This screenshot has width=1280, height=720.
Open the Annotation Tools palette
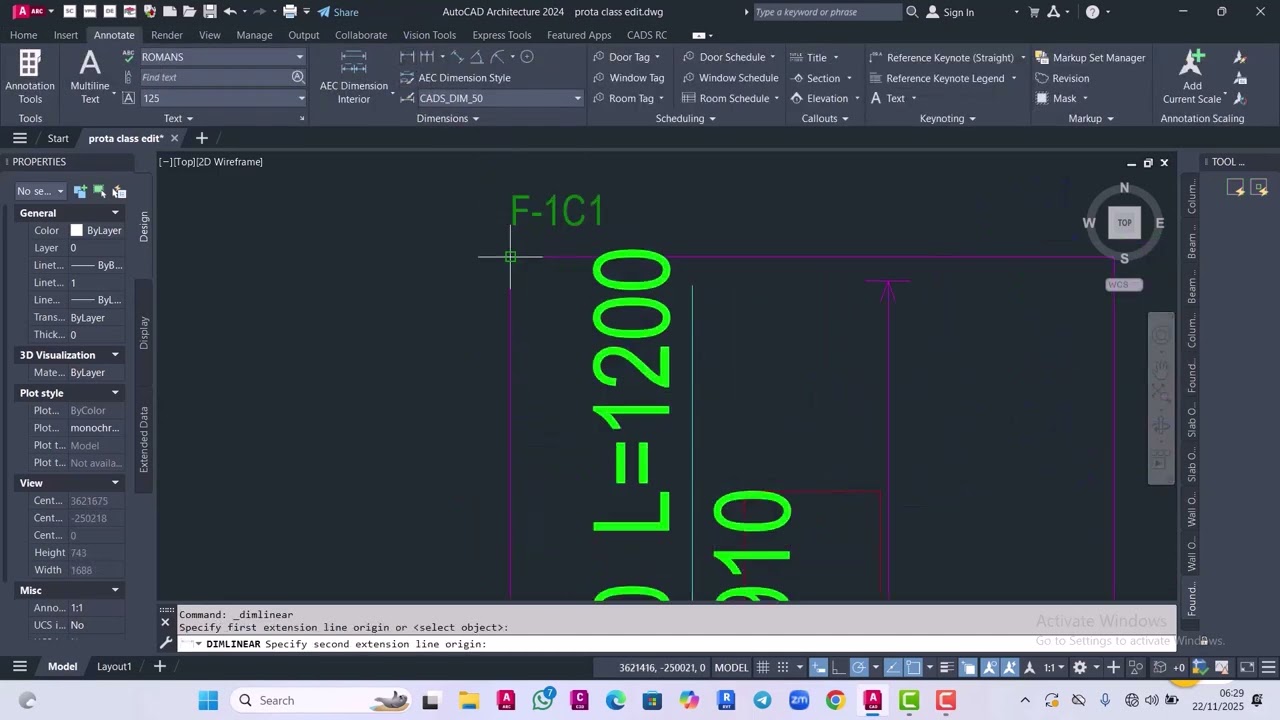point(30,77)
